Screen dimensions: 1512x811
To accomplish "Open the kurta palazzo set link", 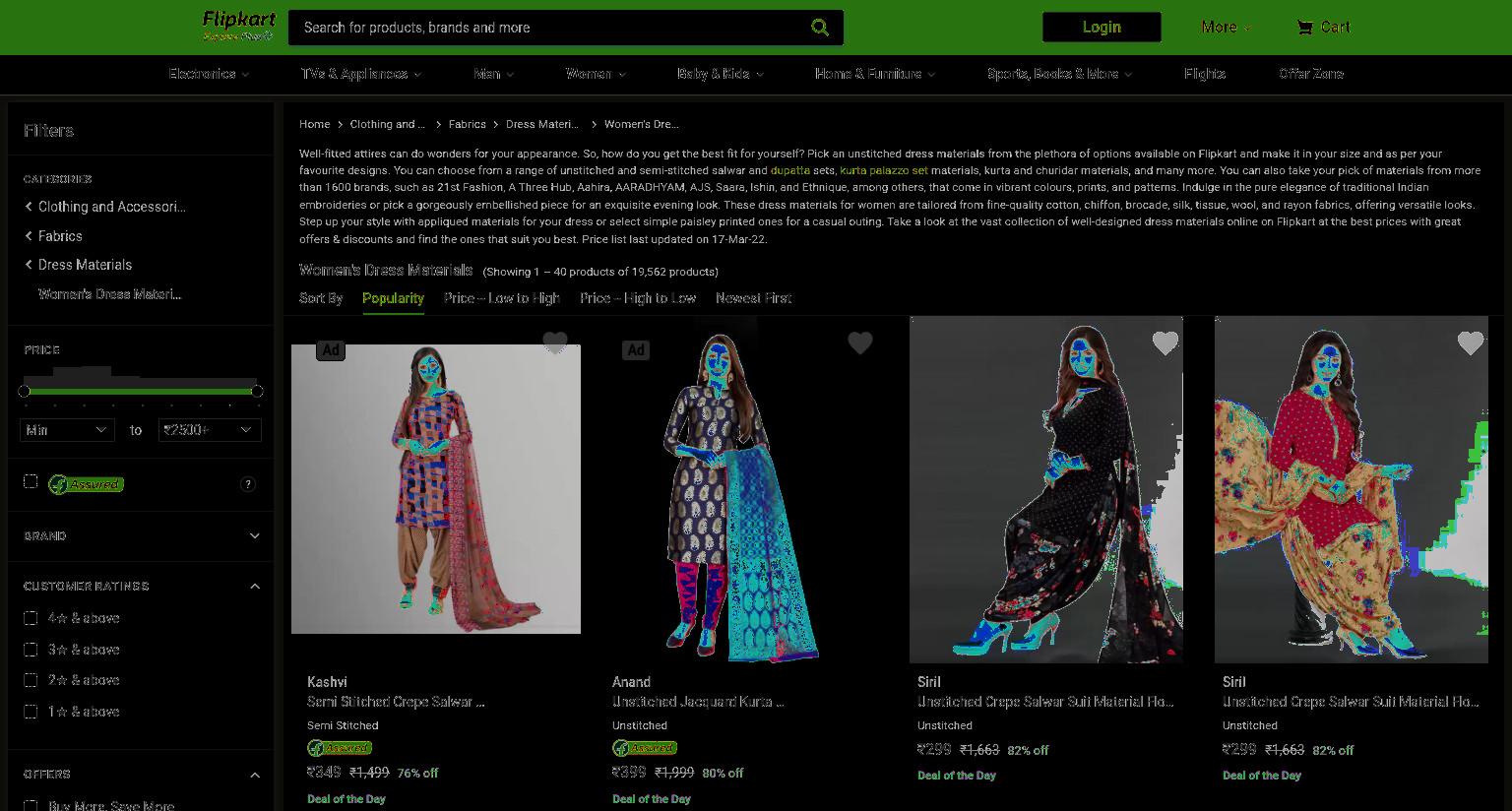I will click(884, 170).
